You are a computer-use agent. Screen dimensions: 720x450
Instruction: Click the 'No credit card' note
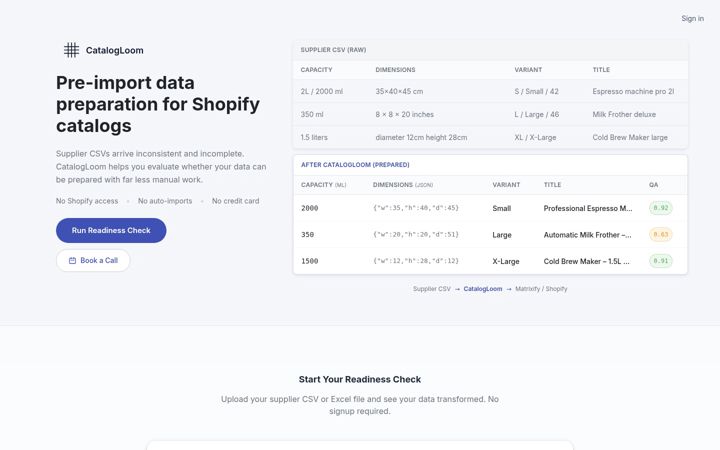(x=236, y=201)
